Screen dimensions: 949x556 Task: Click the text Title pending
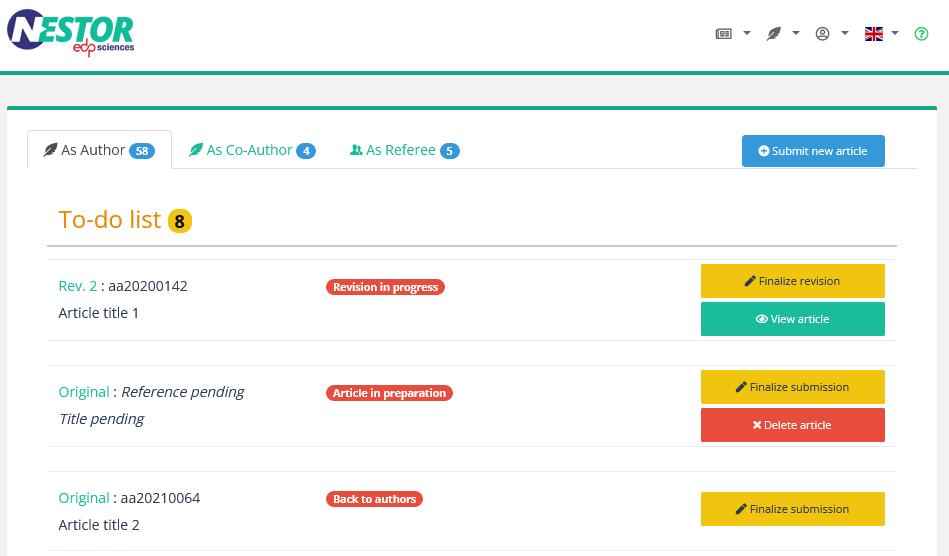pyautogui.click(x=102, y=419)
